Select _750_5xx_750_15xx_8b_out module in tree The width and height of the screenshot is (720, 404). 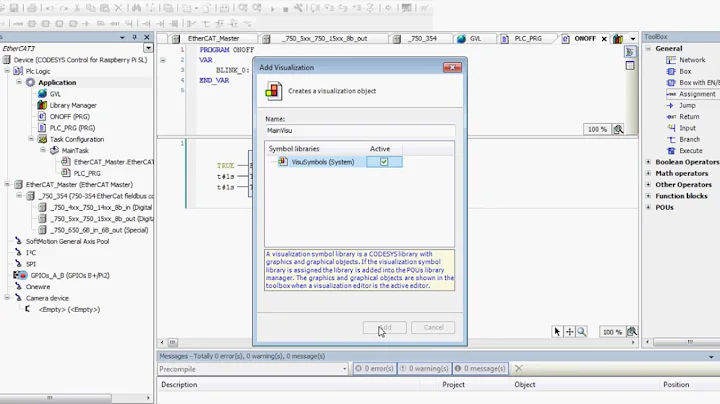101,219
